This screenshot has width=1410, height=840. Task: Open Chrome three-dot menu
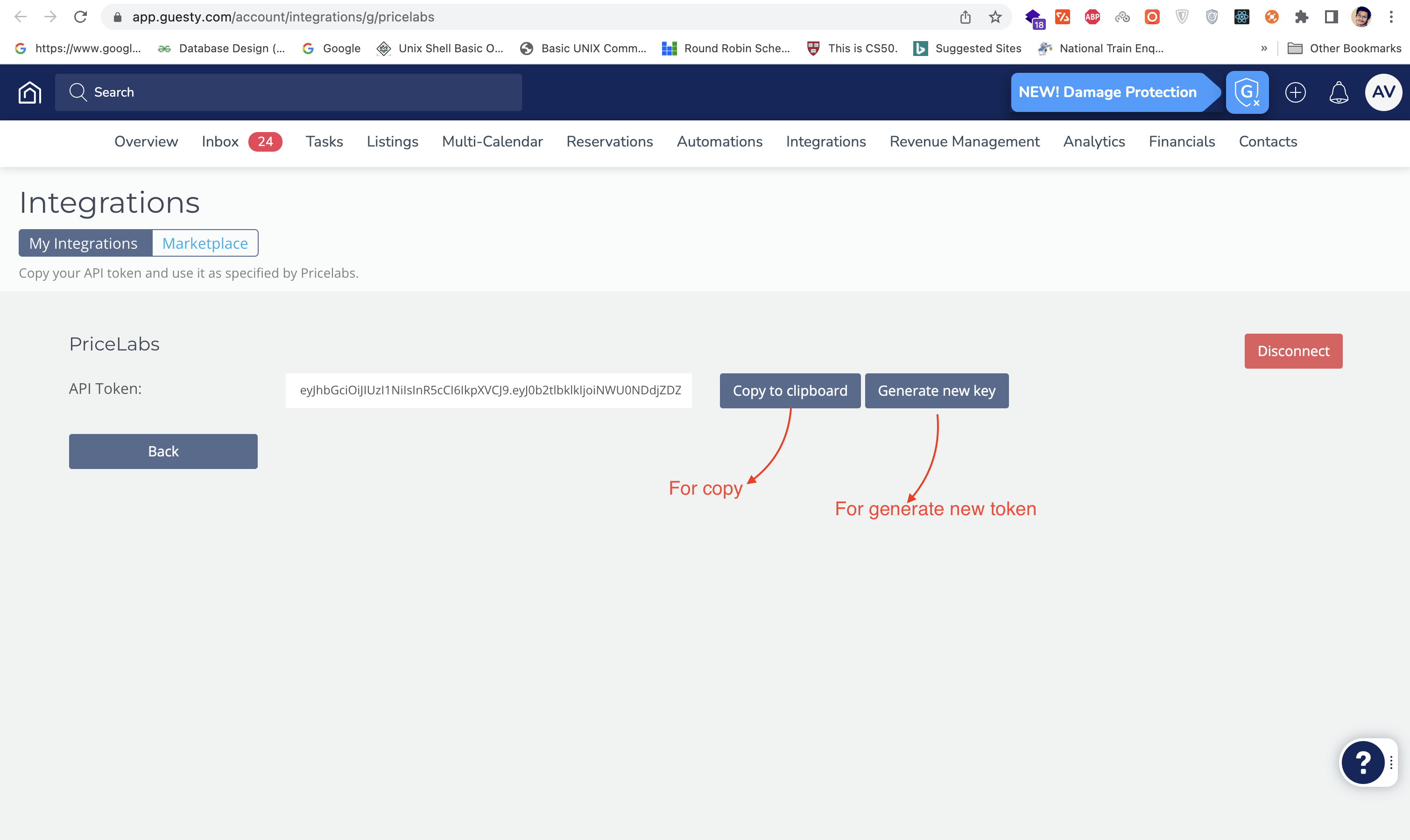click(1391, 17)
